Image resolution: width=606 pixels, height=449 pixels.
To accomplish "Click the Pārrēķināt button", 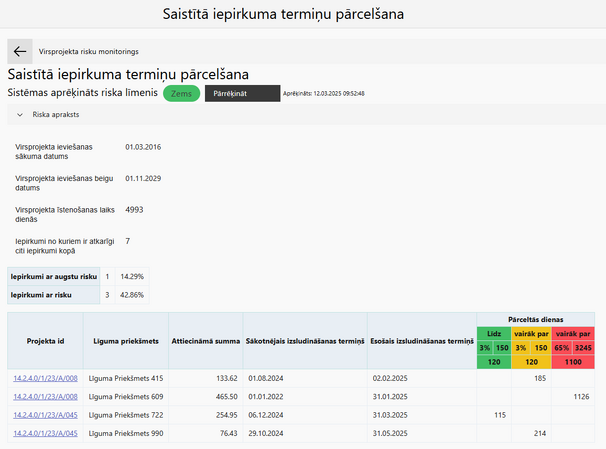I will 242,94.
